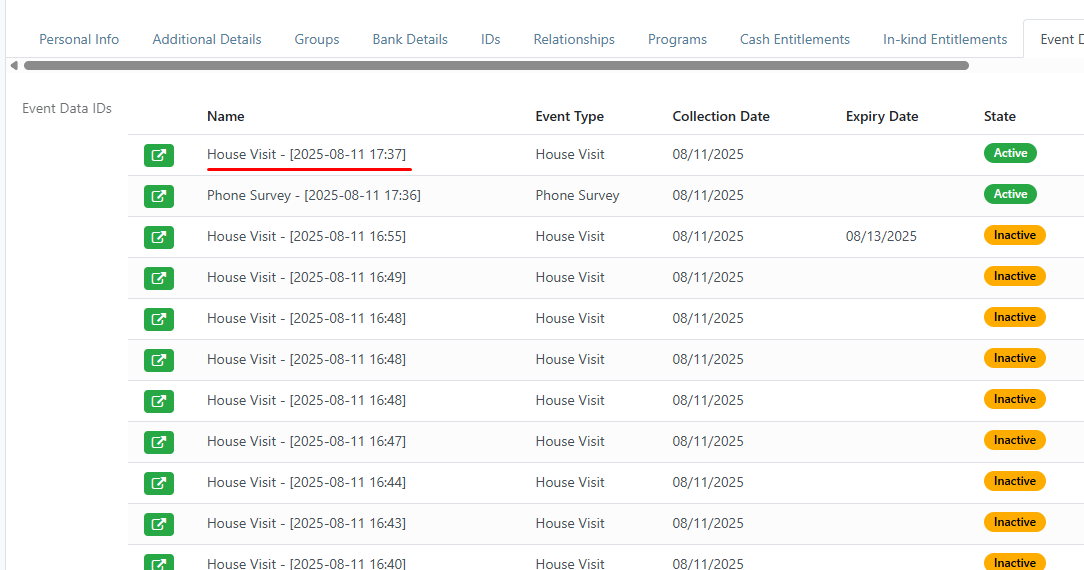Image resolution: width=1084 pixels, height=570 pixels.
Task: Click the scrollbar left arrow under the tabs
Action: point(14,66)
